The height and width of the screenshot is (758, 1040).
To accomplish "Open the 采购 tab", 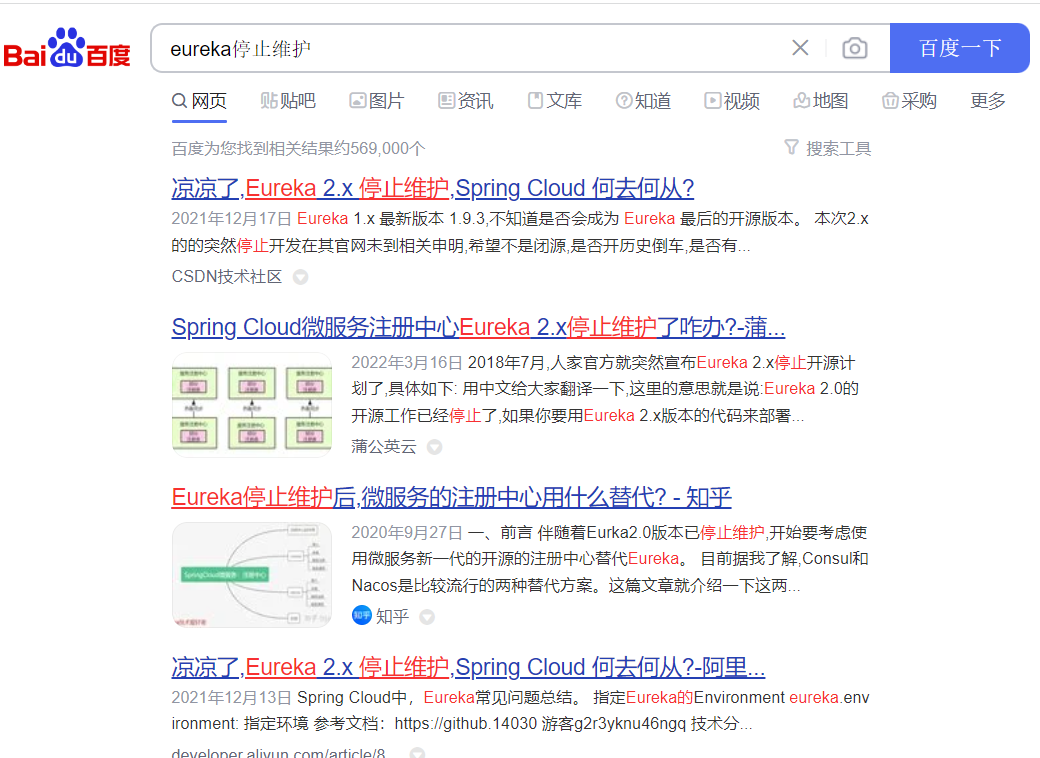I will click(x=909, y=101).
